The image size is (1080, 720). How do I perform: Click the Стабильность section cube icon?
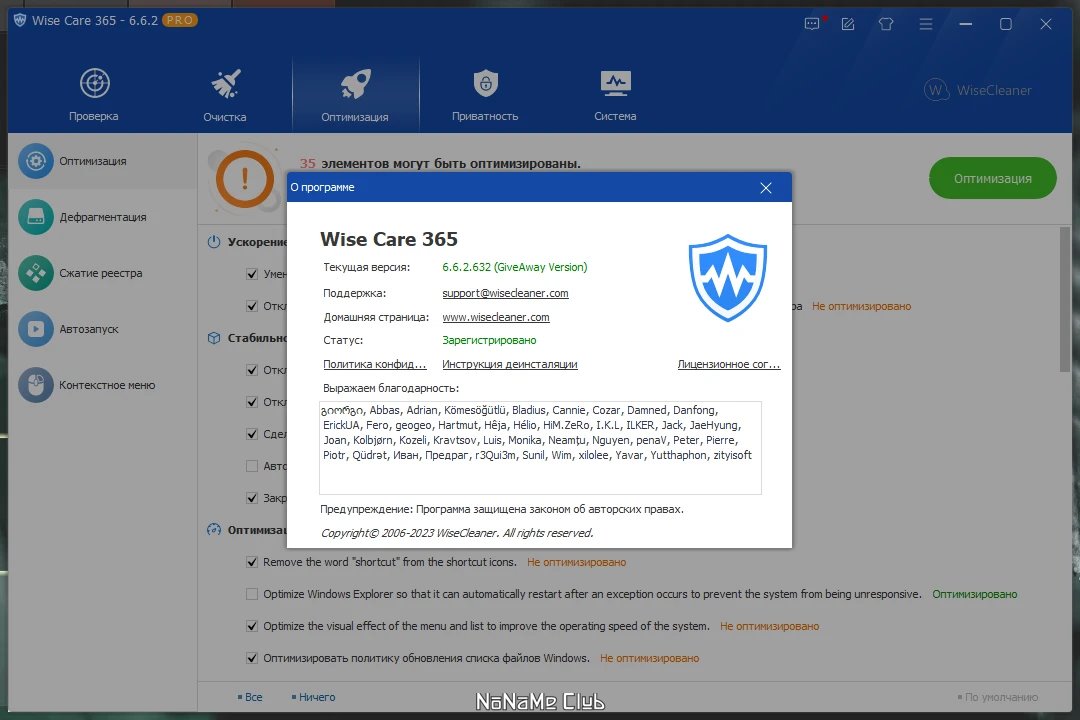[x=214, y=338]
